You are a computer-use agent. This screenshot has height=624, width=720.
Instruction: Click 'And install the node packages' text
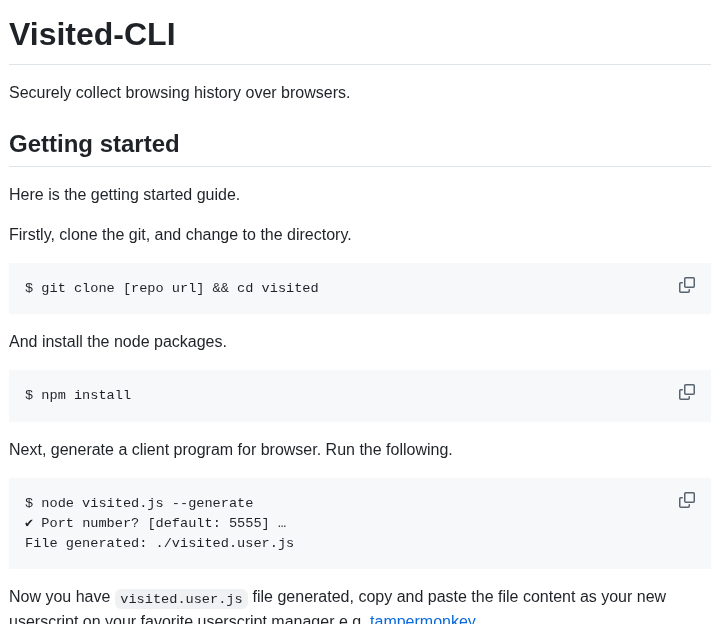pyautogui.click(x=118, y=342)
